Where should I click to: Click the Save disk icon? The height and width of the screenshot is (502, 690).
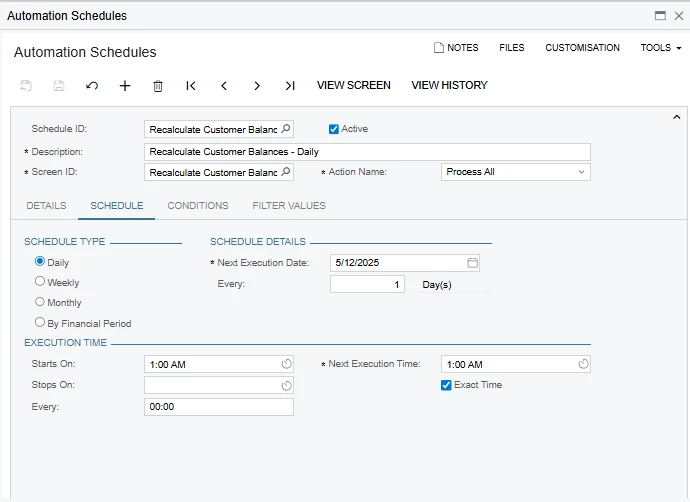[59, 85]
